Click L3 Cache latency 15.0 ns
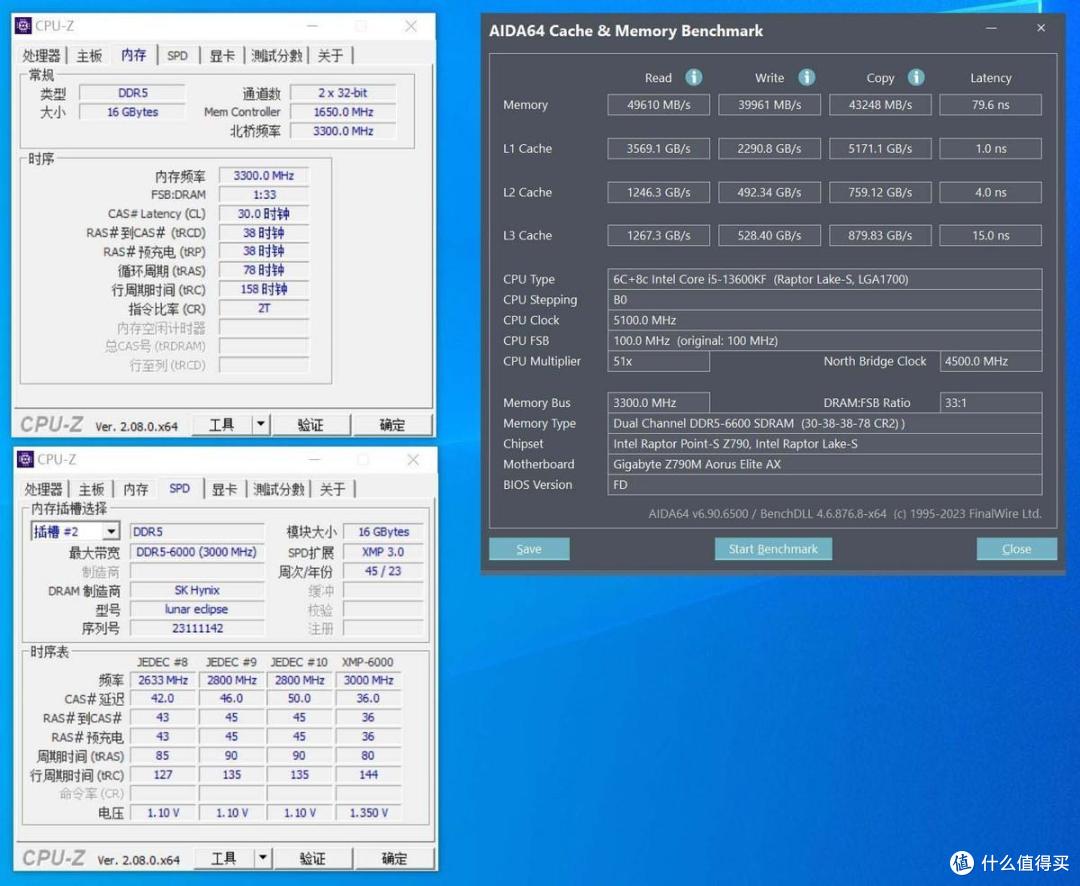The width and height of the screenshot is (1080, 886). [990, 236]
